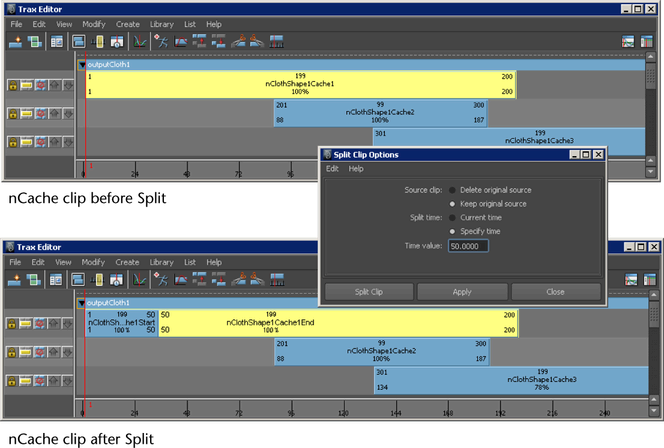Click the lock icon of nClothShape1Cache1 track

13,85
